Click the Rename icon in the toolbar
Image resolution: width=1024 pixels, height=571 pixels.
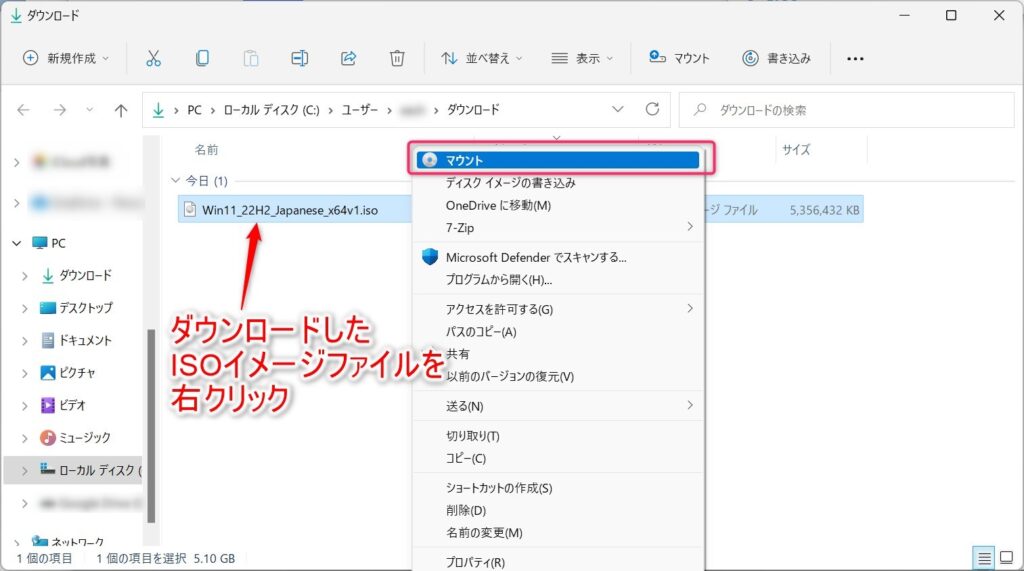[300, 58]
